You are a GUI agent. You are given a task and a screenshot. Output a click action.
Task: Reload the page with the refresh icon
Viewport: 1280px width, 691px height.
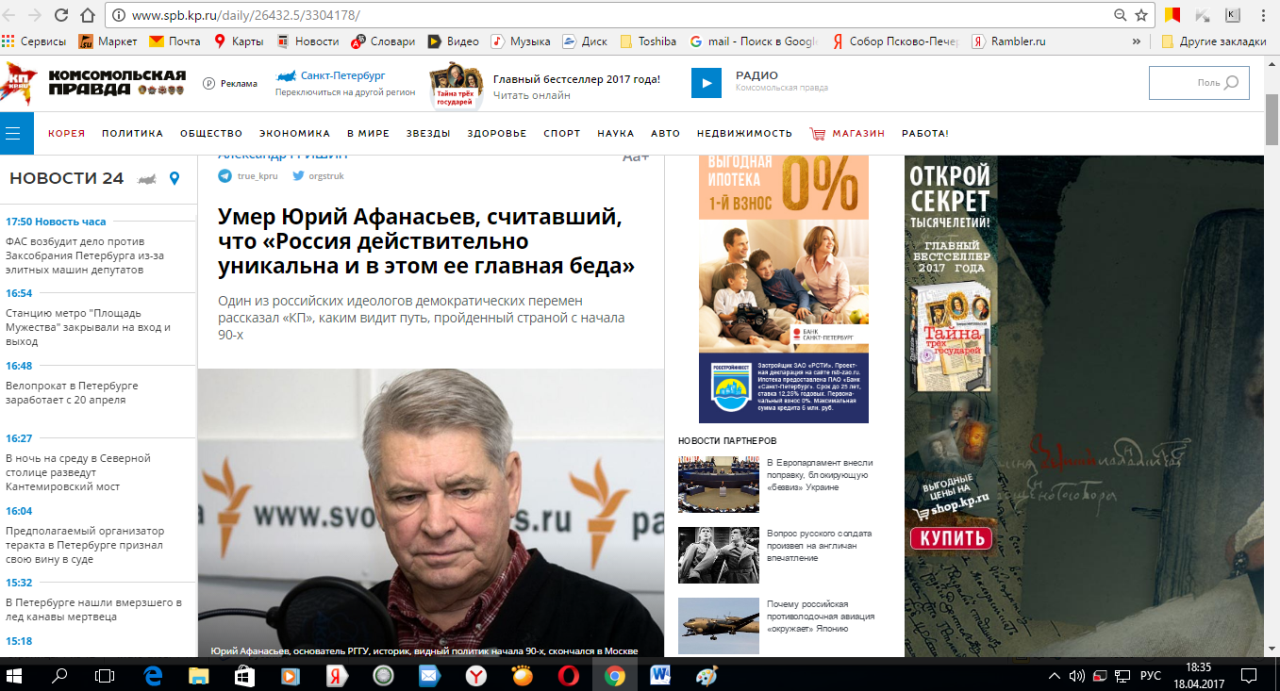pos(61,15)
